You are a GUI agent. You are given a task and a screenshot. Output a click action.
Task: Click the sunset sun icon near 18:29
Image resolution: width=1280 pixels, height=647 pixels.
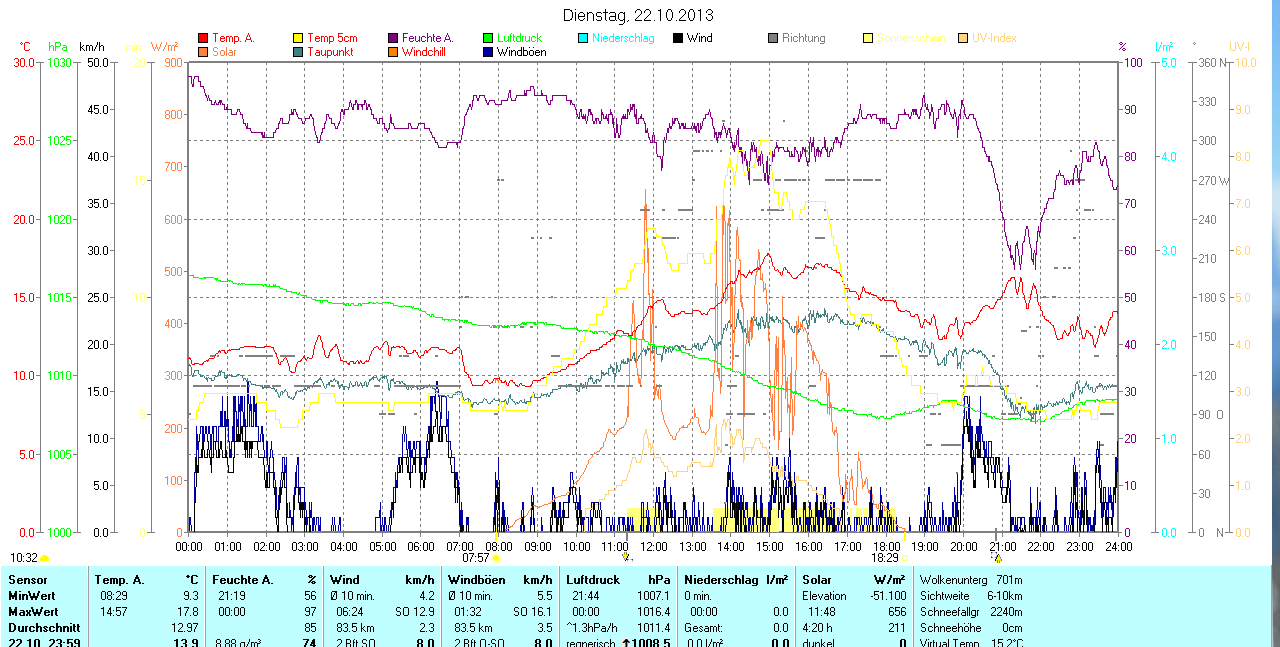pyautogui.click(x=907, y=558)
